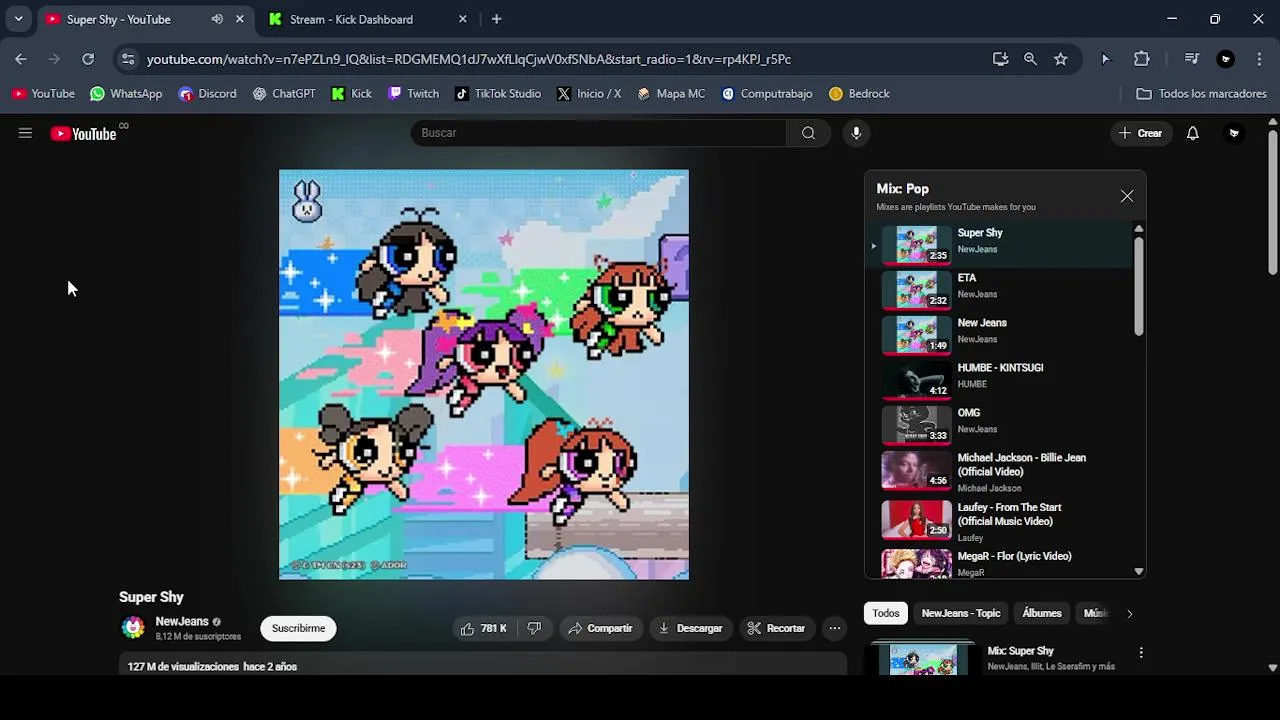The image size is (1280, 720).
Task: Activate voice search microphone
Action: [x=856, y=133]
